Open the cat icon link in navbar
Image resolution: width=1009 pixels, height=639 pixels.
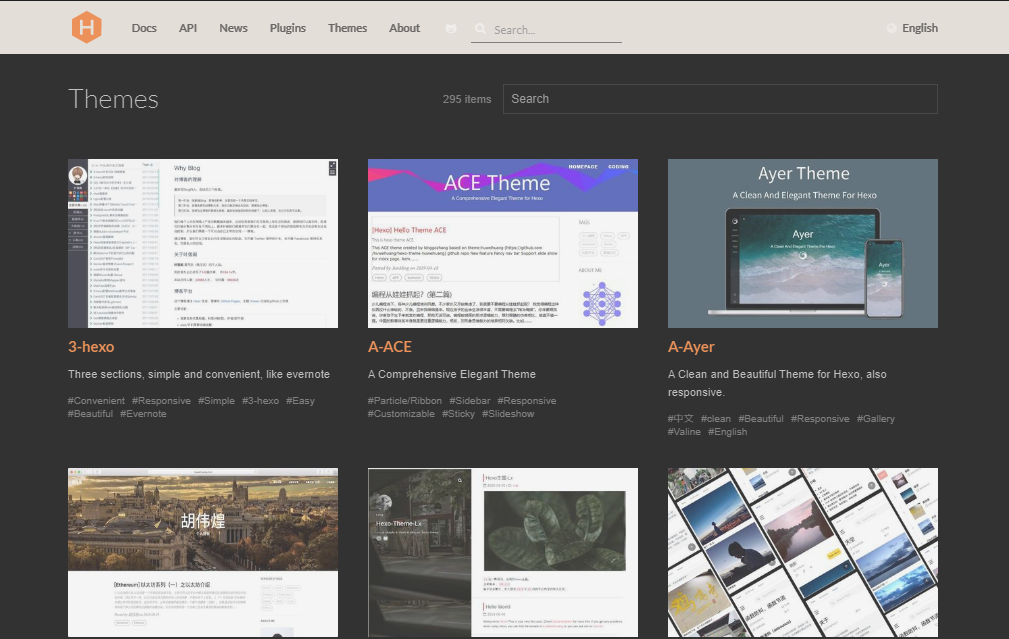point(451,28)
